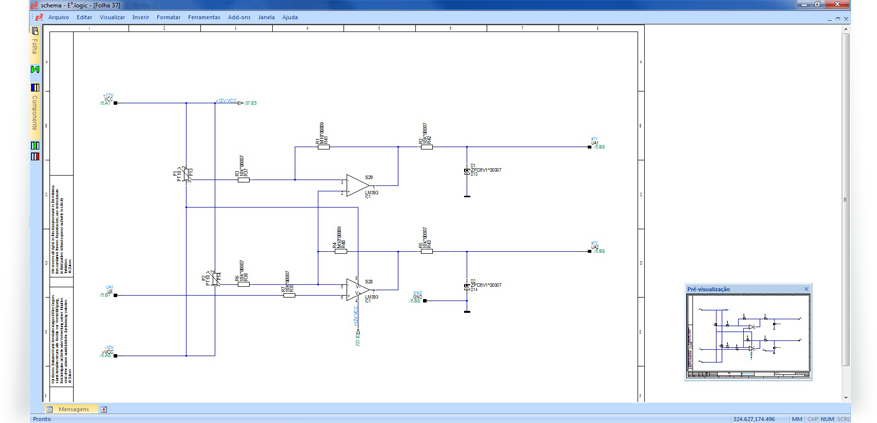Viewport: 877px width, 423px height.
Task: Close the Pré-visualização panel
Action: click(x=806, y=289)
